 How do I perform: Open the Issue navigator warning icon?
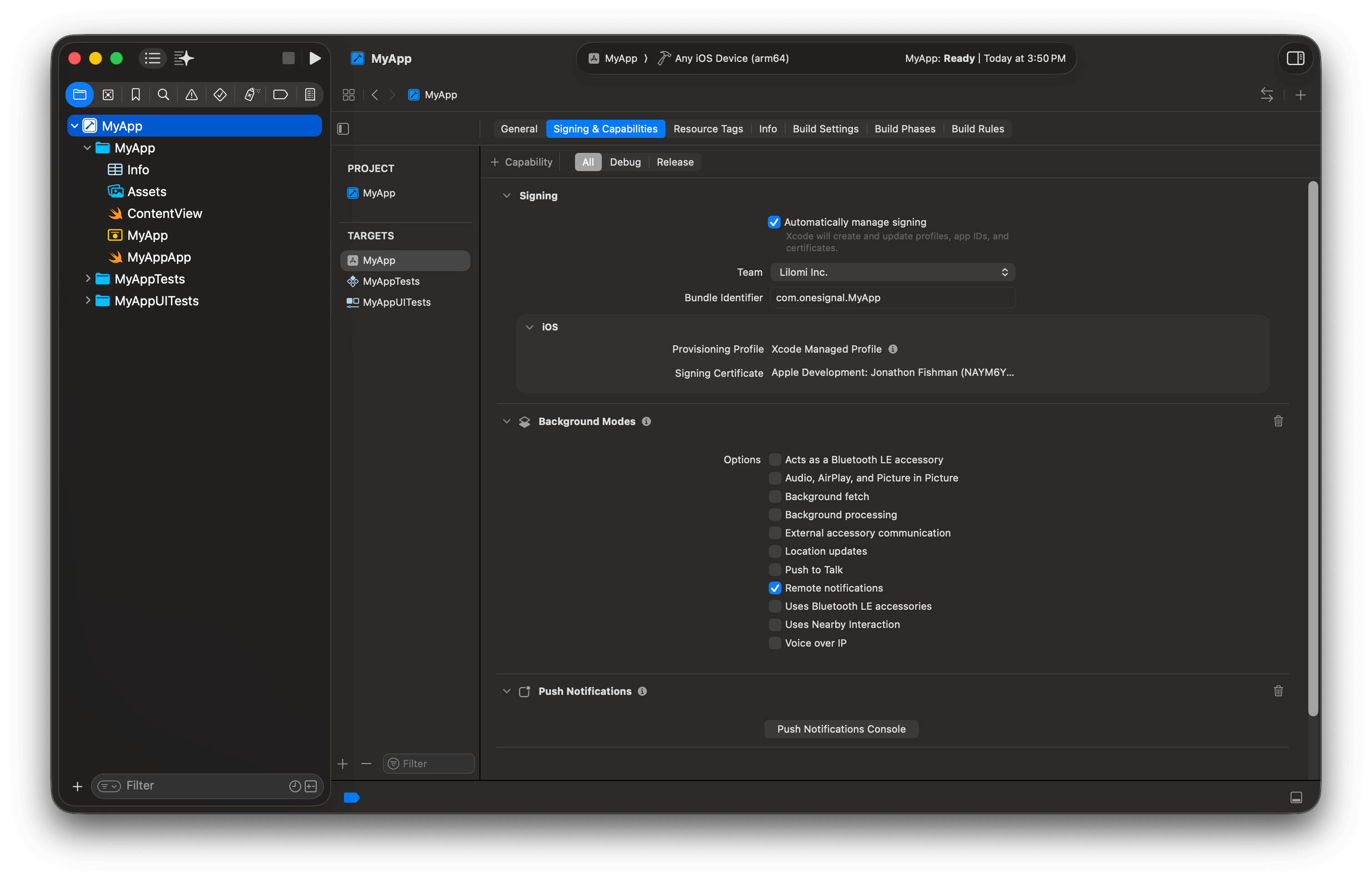(192, 95)
